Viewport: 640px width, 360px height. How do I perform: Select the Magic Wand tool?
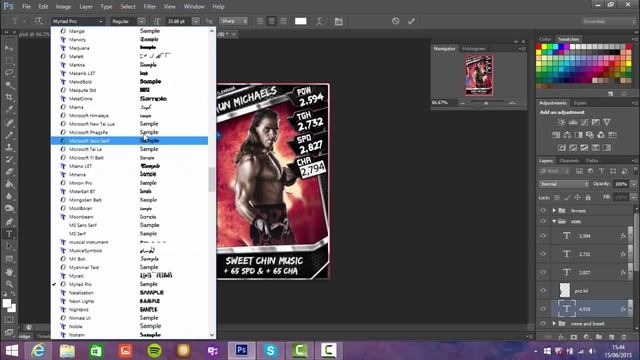9,85
